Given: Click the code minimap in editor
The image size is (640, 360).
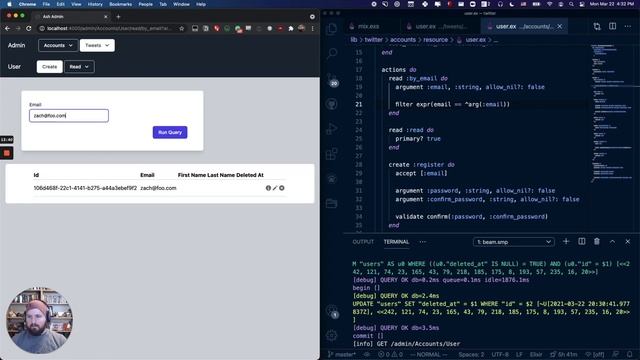Looking at the screenshot, I should tap(612, 114).
